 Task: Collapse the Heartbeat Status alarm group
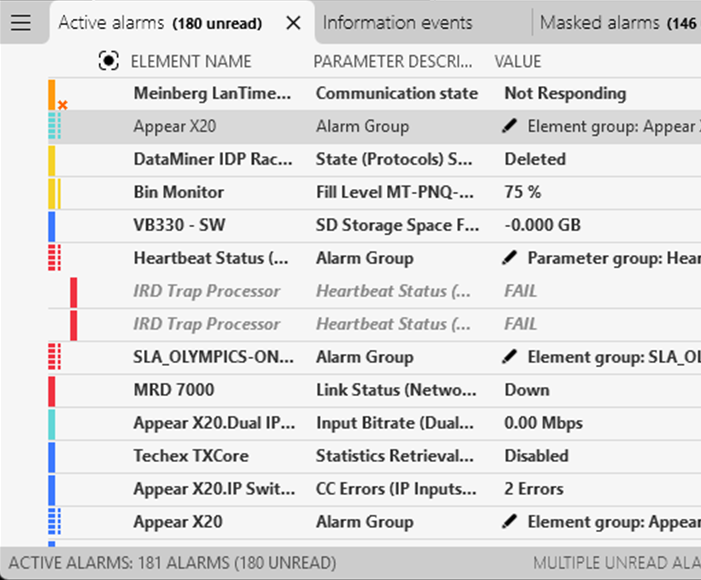(x=55, y=258)
